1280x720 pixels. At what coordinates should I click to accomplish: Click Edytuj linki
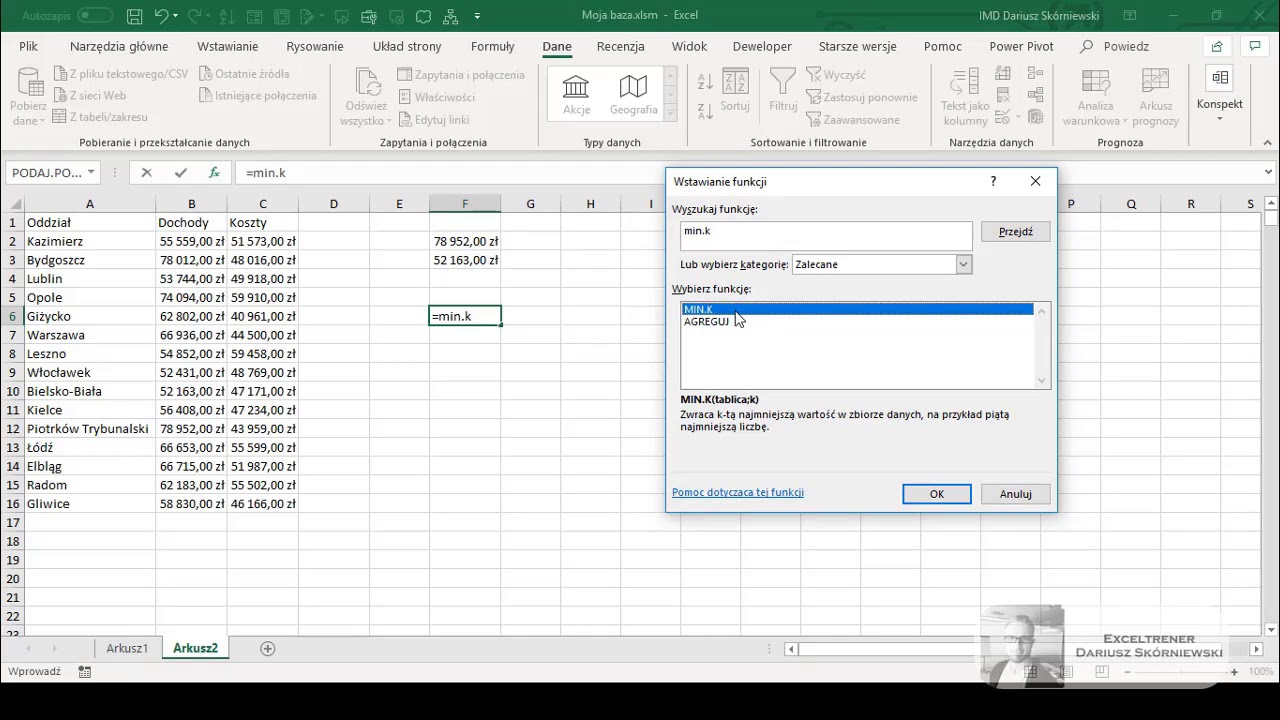coord(433,120)
